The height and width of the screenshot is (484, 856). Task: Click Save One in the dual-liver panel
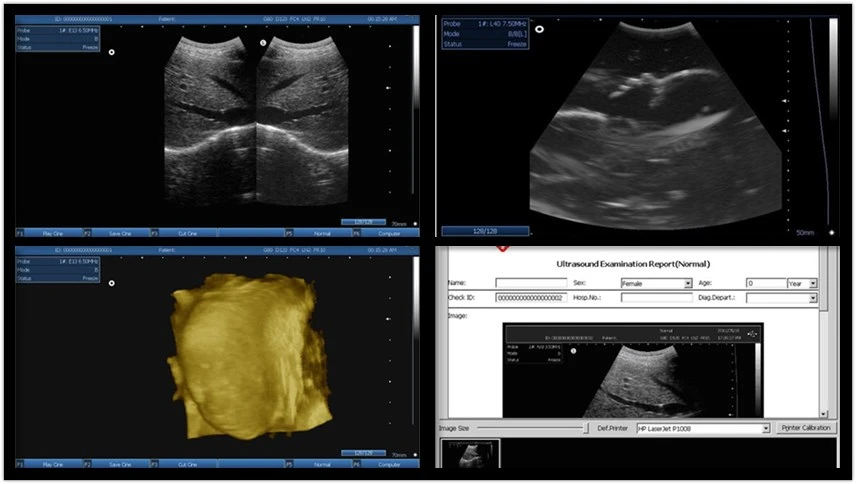pyautogui.click(x=120, y=233)
